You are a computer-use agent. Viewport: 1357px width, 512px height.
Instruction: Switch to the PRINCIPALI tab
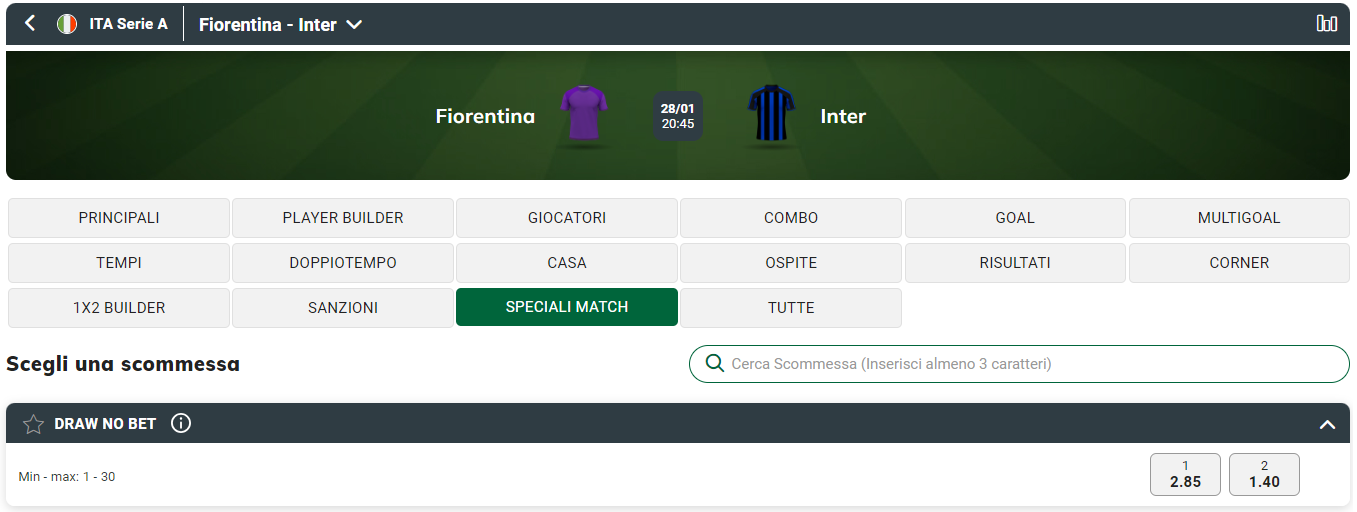119,218
